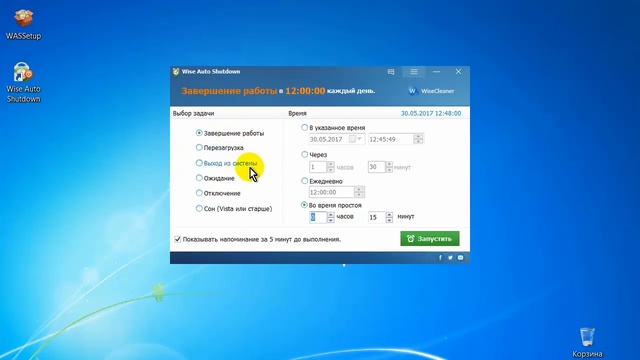Image resolution: width=640 pixels, height=360 pixels.
Task: Adjust the Ежедневно 12:00:00 spinner arrows
Action: (359, 192)
